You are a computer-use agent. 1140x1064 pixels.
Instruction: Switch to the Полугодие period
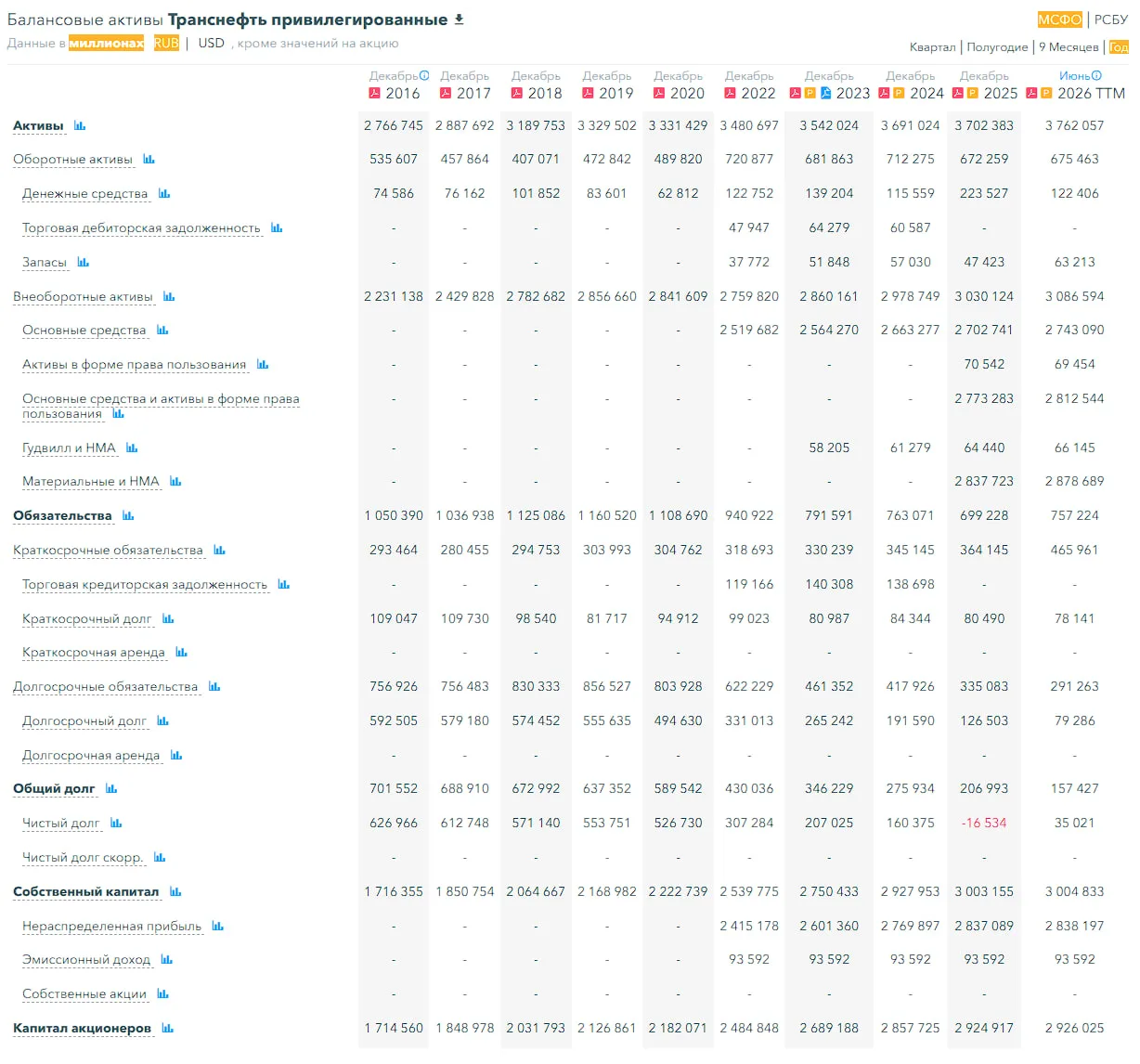pyautogui.click(x=998, y=47)
